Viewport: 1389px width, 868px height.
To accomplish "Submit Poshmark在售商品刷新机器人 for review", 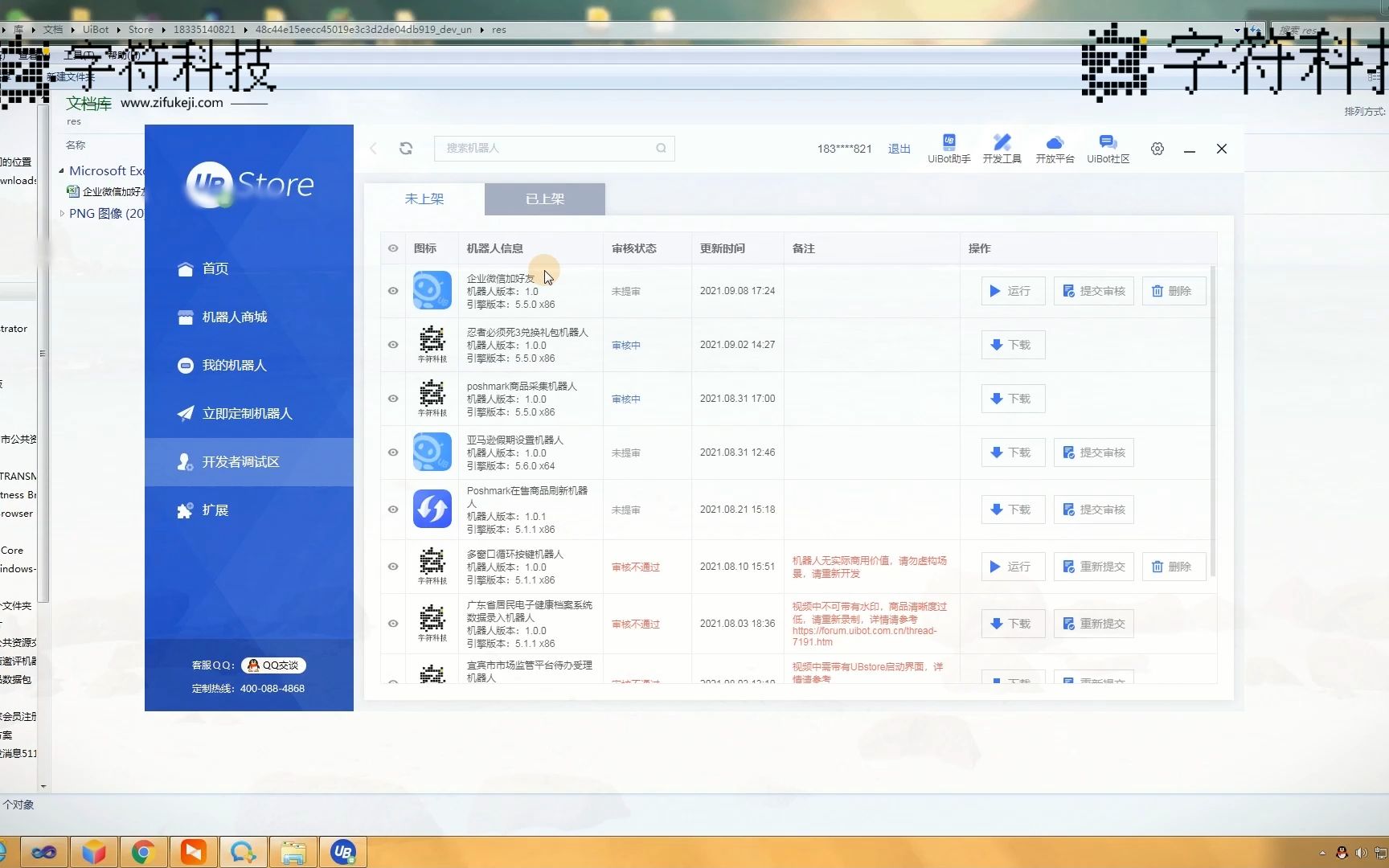I will coord(1093,510).
